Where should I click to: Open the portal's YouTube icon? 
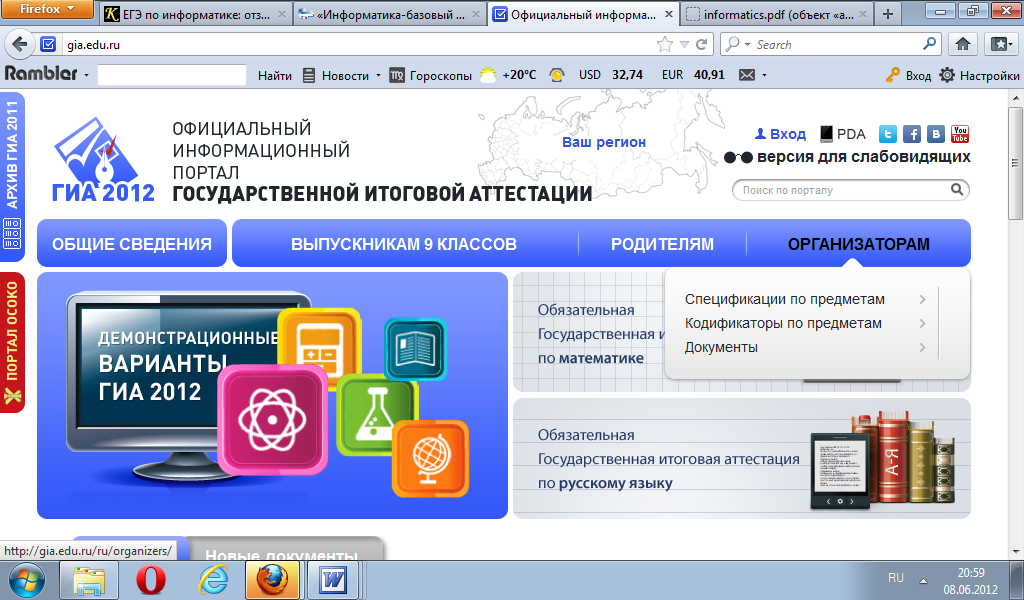960,134
